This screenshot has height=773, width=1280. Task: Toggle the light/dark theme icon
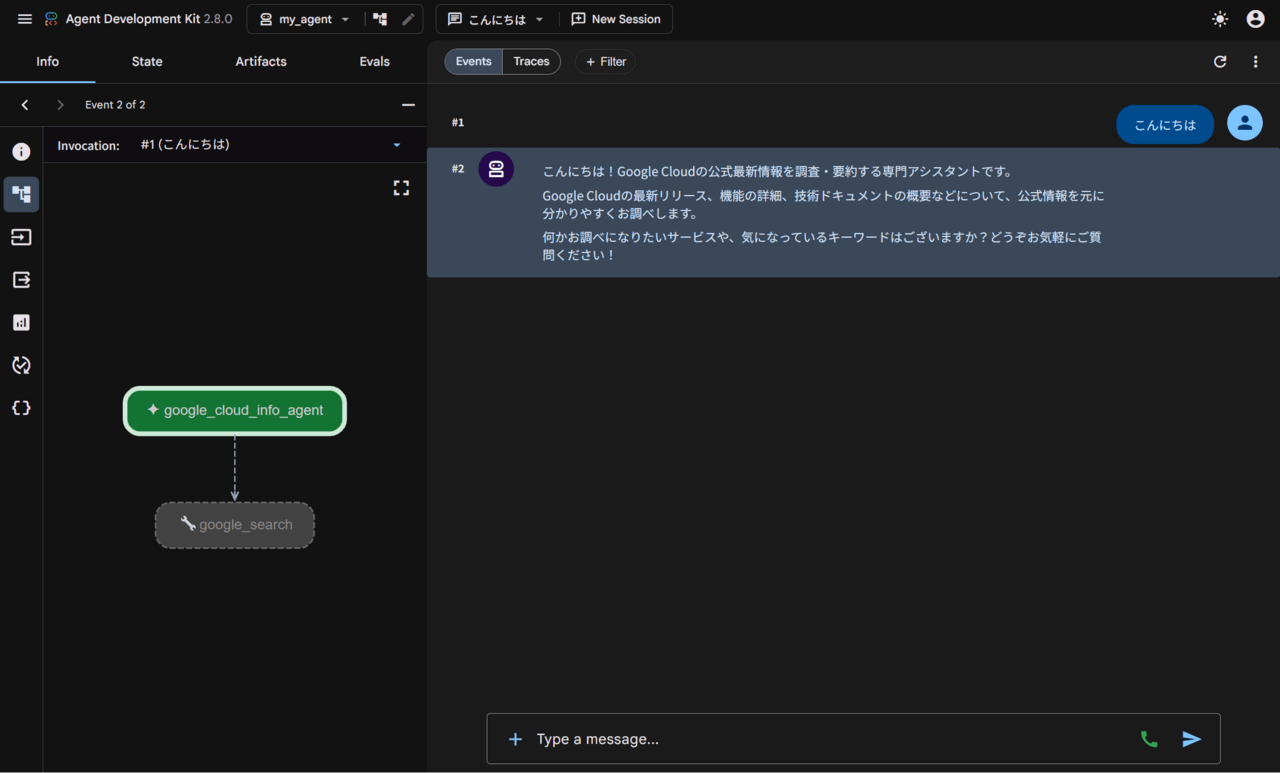[x=1220, y=19]
